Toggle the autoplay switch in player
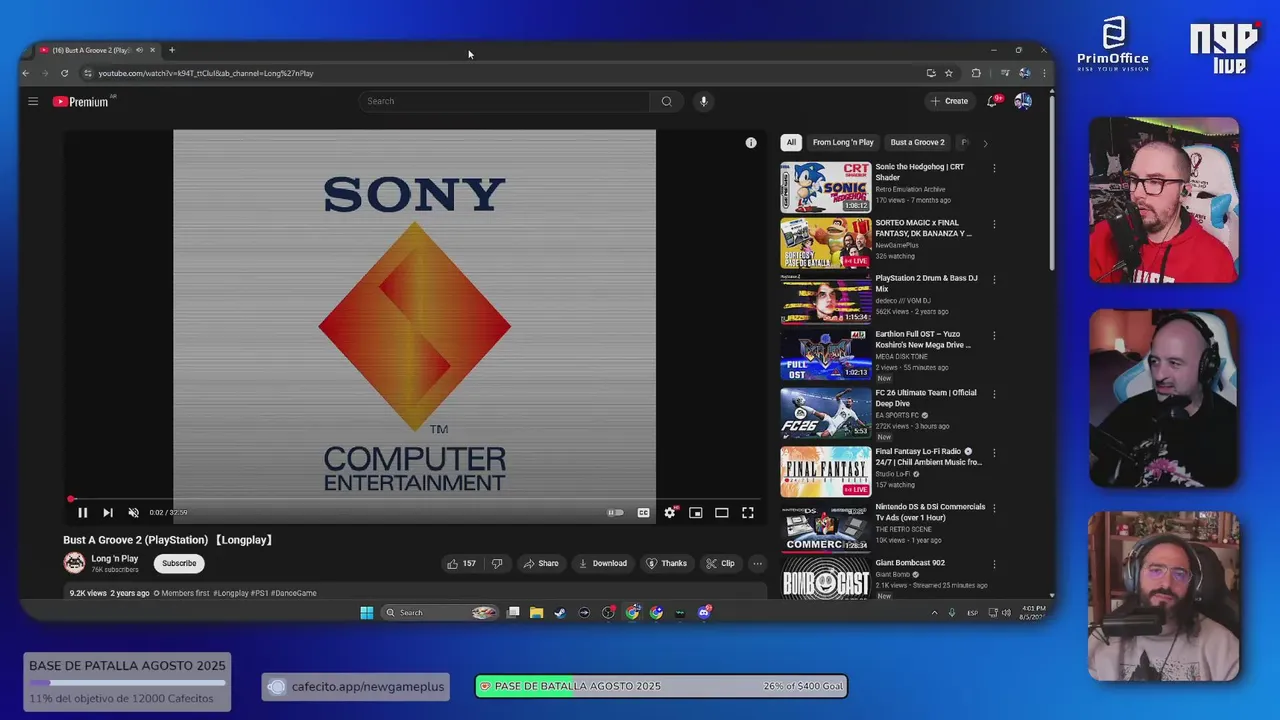Image resolution: width=1280 pixels, height=720 pixels. pos(615,513)
